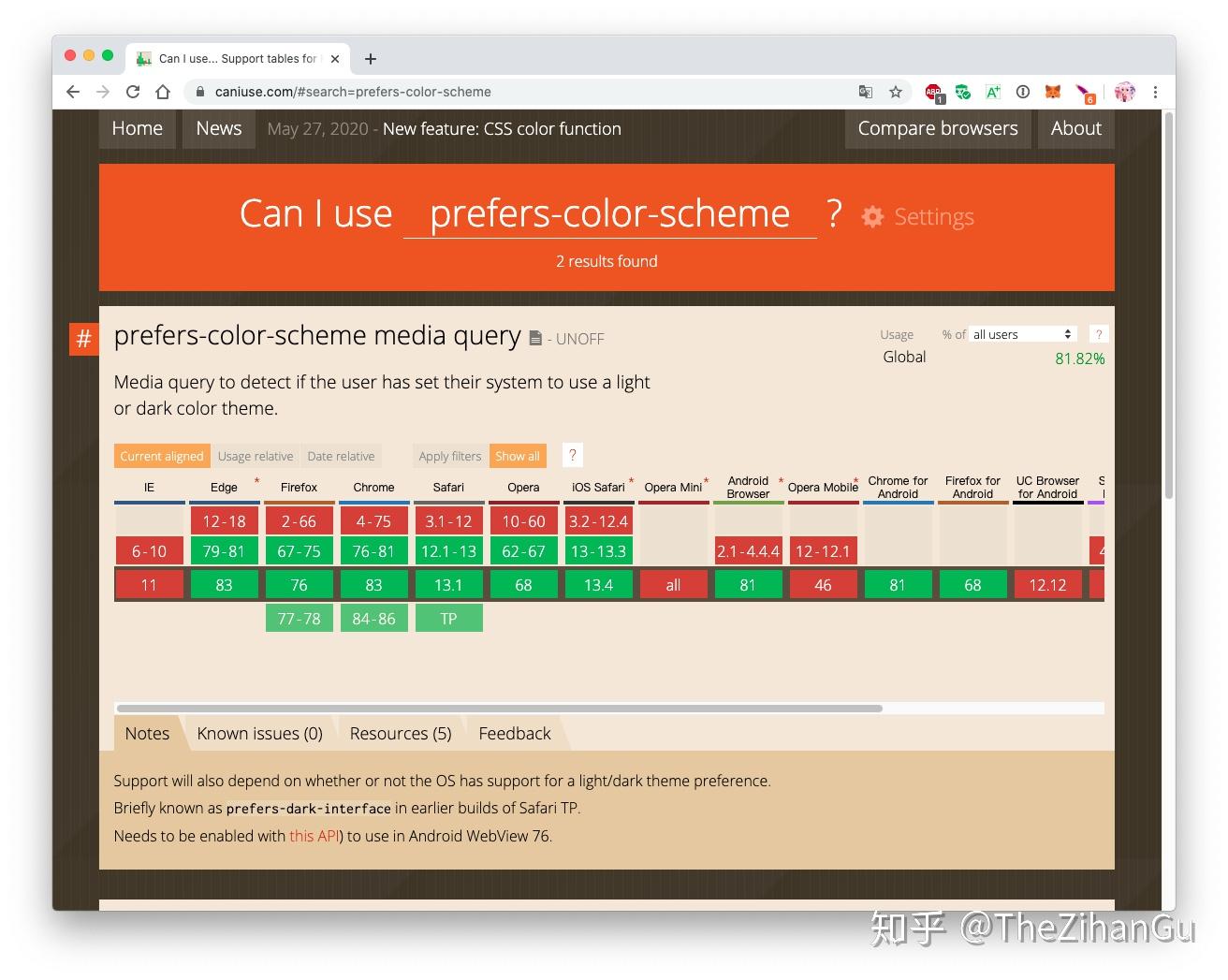Open the browser profile avatar menu
This screenshot has width=1228, height=980.
[1124, 92]
